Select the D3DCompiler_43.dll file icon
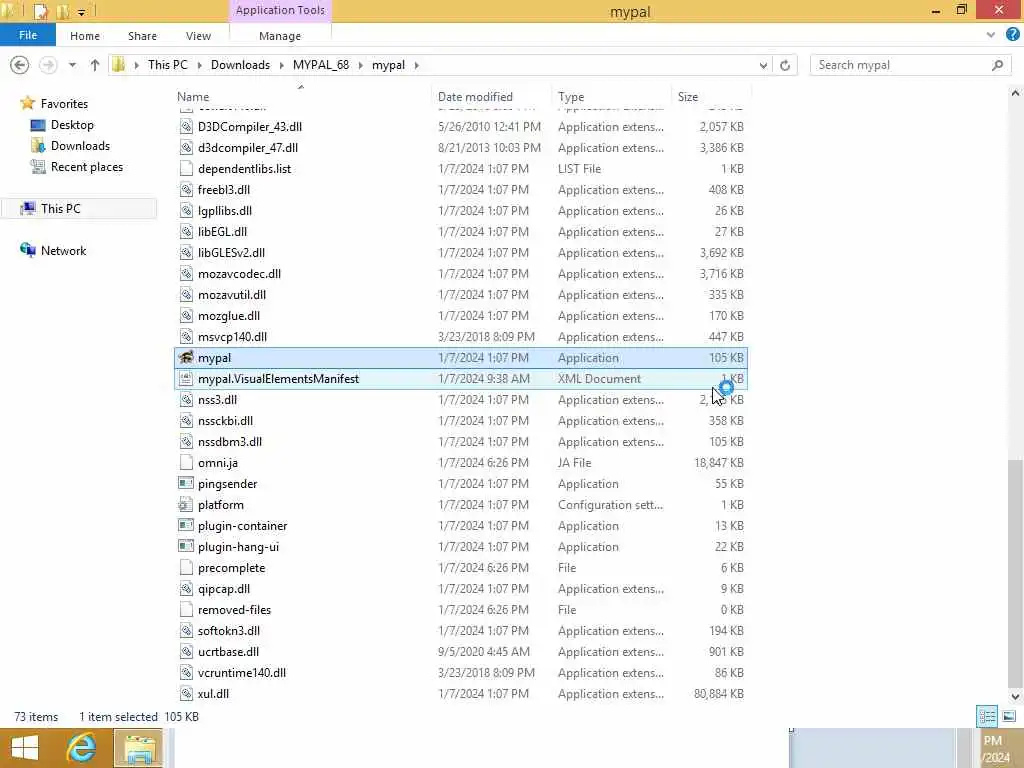 [186, 126]
